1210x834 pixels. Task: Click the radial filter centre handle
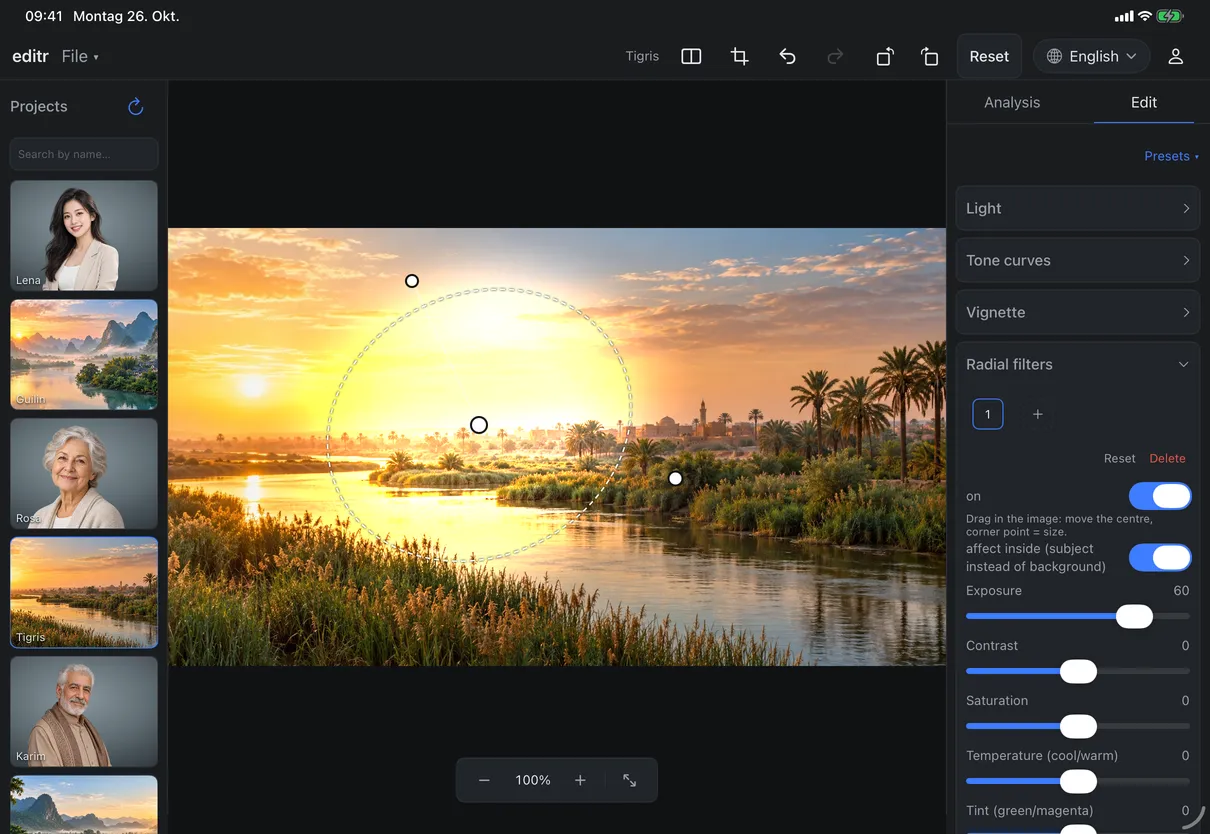479,425
